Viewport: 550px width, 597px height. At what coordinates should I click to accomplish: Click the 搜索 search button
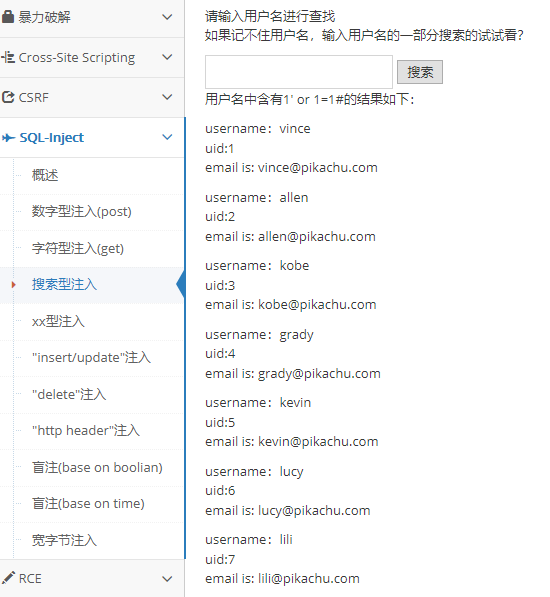pyautogui.click(x=420, y=72)
